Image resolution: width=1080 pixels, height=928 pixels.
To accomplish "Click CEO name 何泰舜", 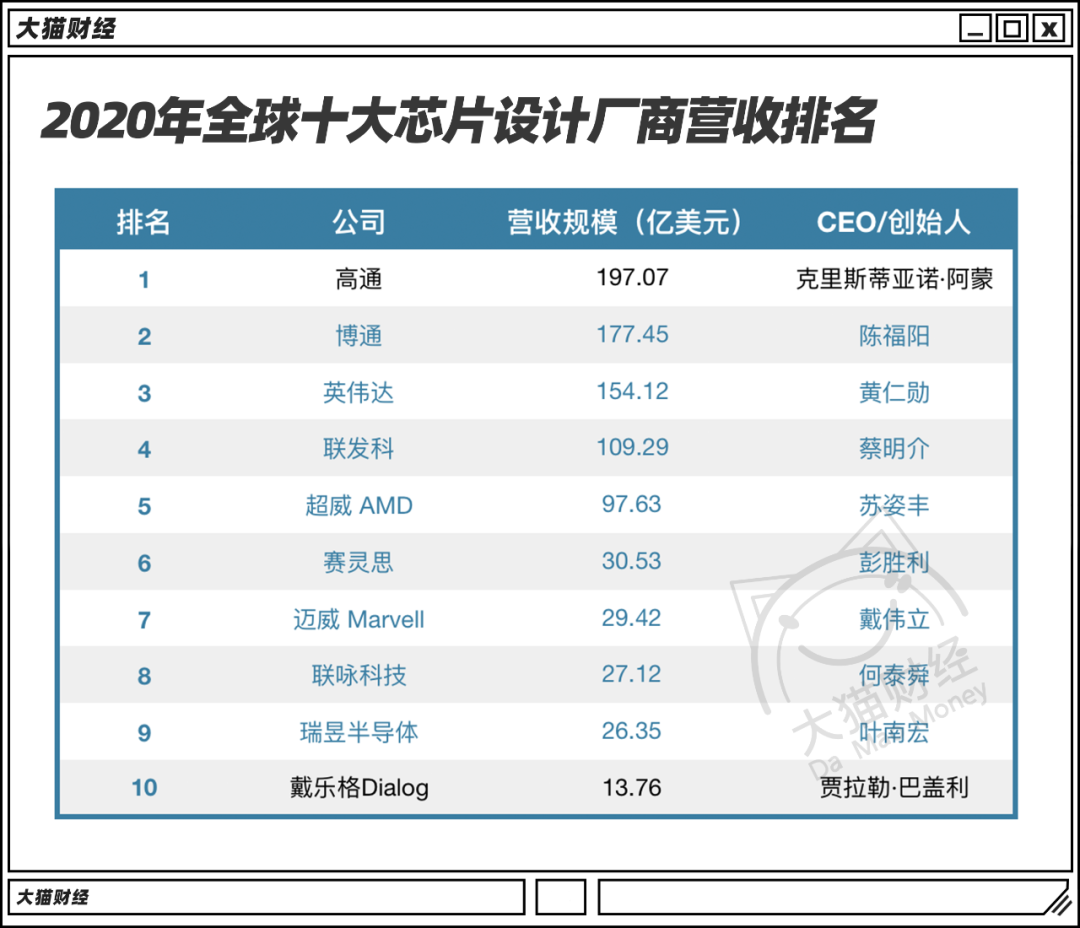I will [x=894, y=675].
